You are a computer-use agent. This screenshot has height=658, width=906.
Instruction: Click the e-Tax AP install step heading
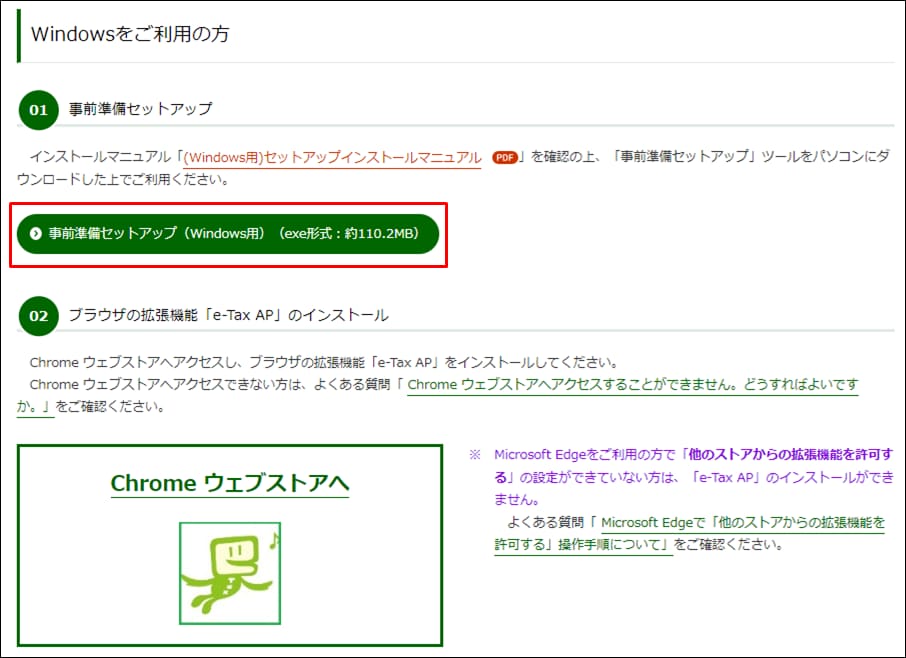coord(229,315)
